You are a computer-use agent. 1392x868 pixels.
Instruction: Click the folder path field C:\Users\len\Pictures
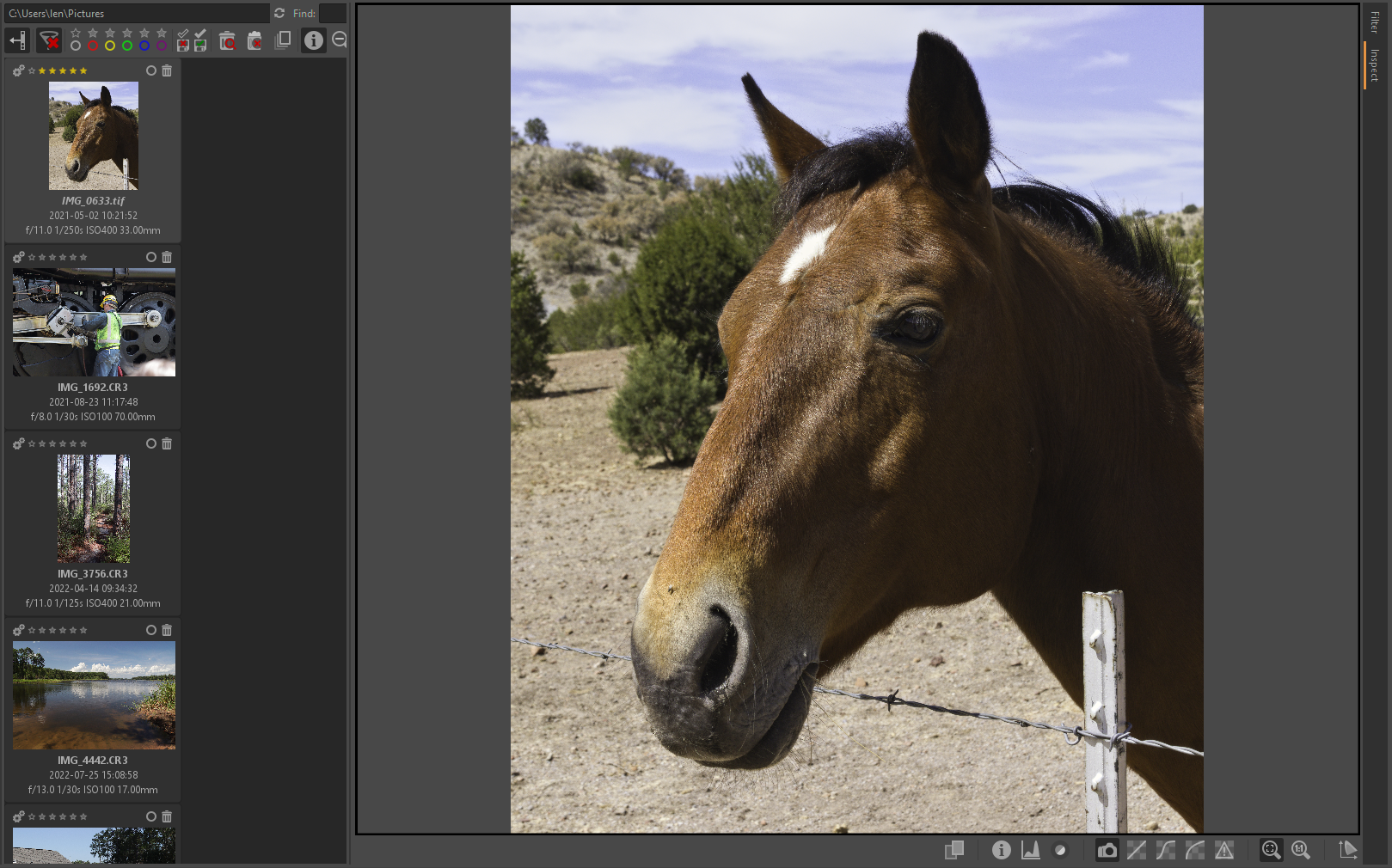pyautogui.click(x=138, y=13)
